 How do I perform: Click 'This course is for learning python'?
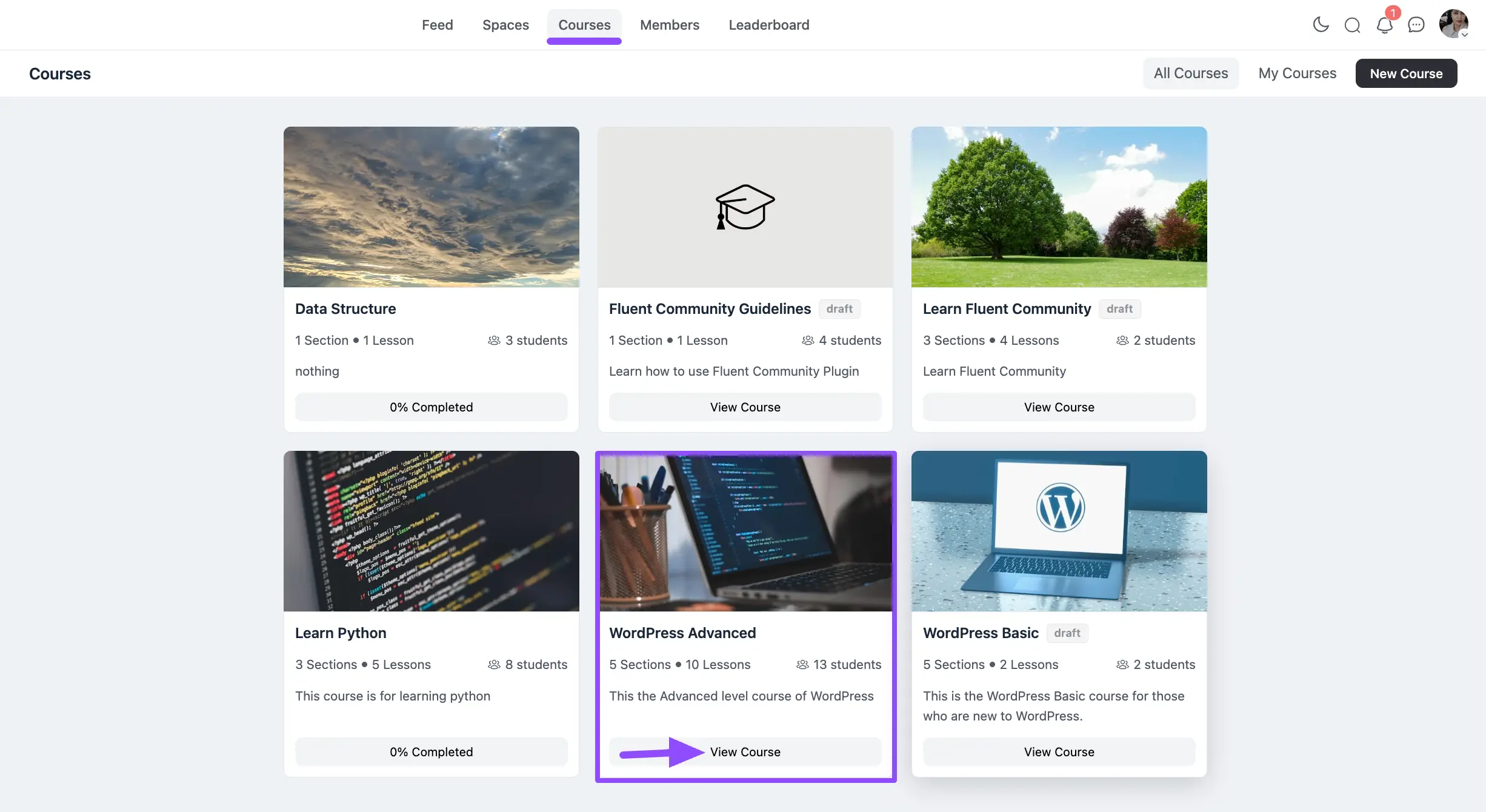[x=393, y=696]
